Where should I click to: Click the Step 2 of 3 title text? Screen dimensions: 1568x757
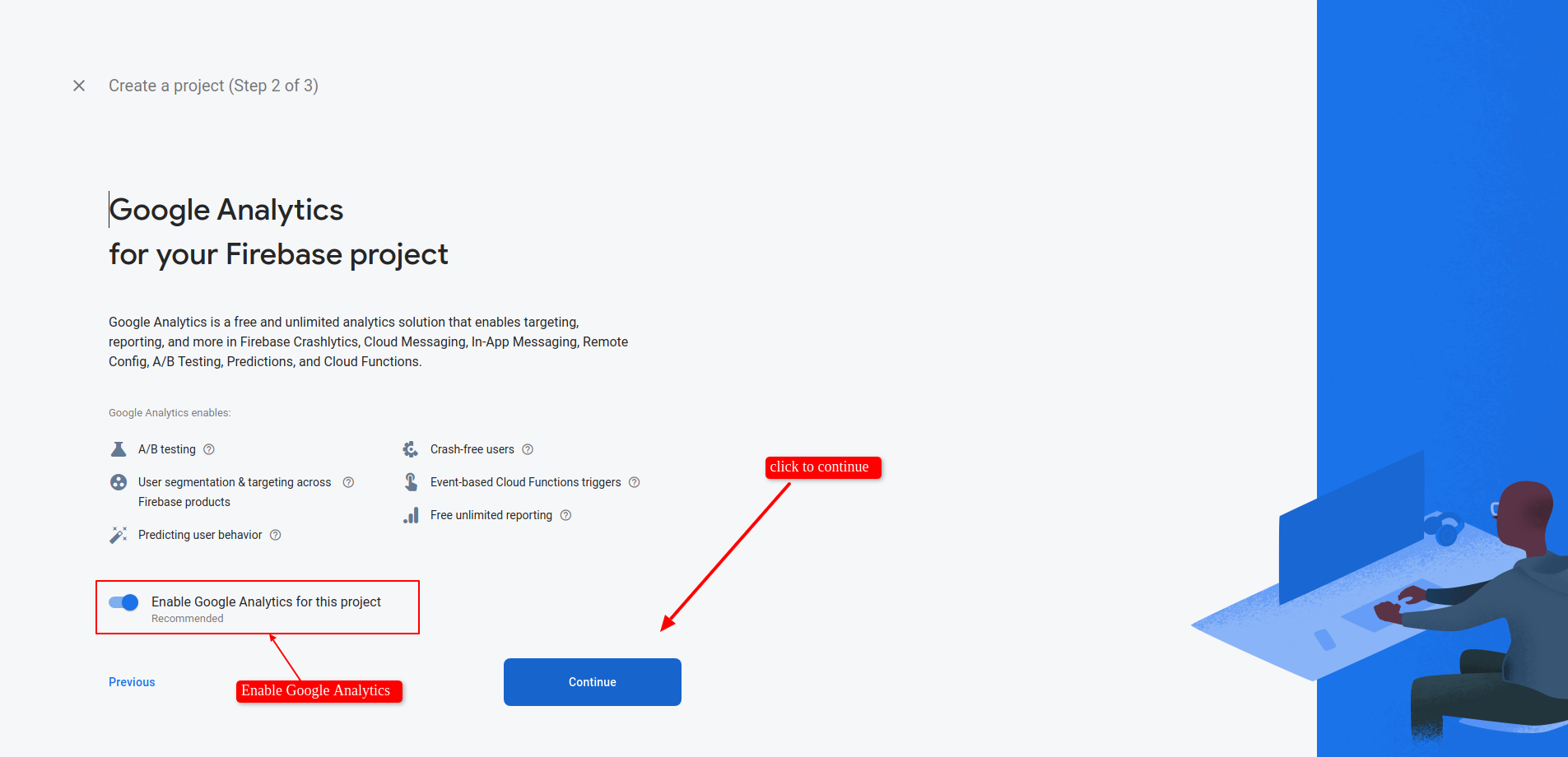click(x=213, y=86)
